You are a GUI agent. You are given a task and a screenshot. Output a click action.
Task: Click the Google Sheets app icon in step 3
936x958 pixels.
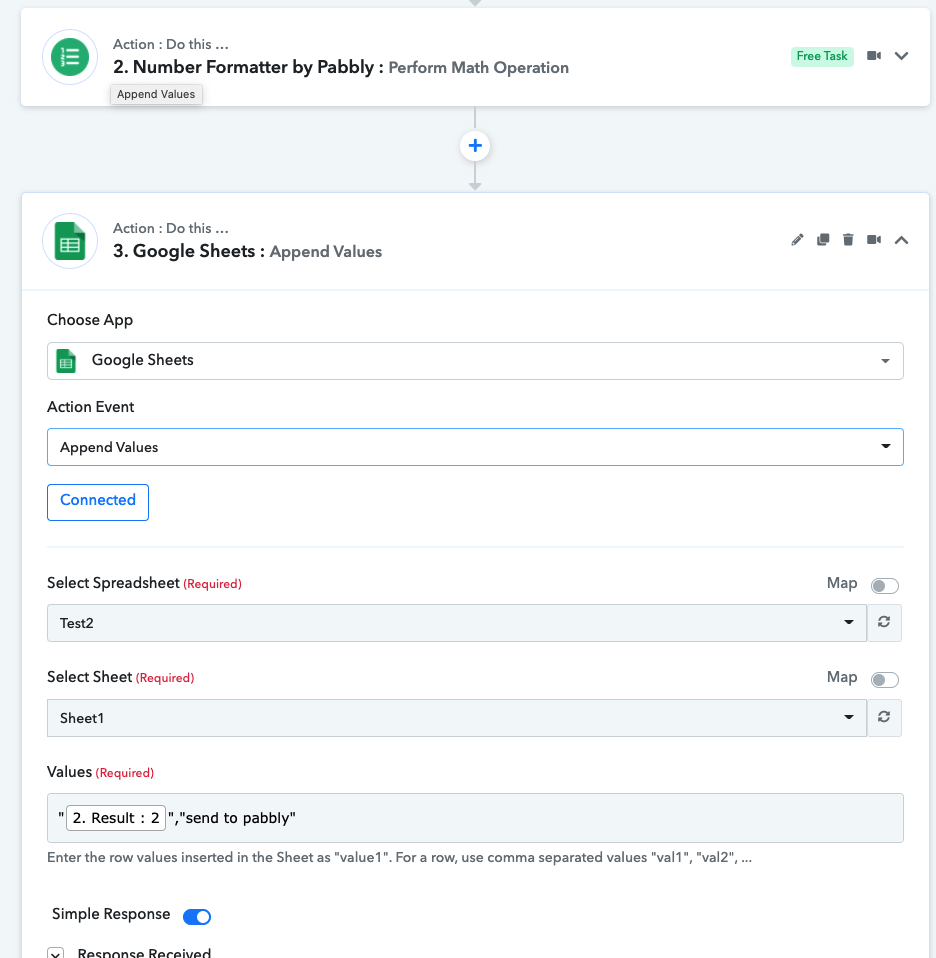tap(70, 241)
